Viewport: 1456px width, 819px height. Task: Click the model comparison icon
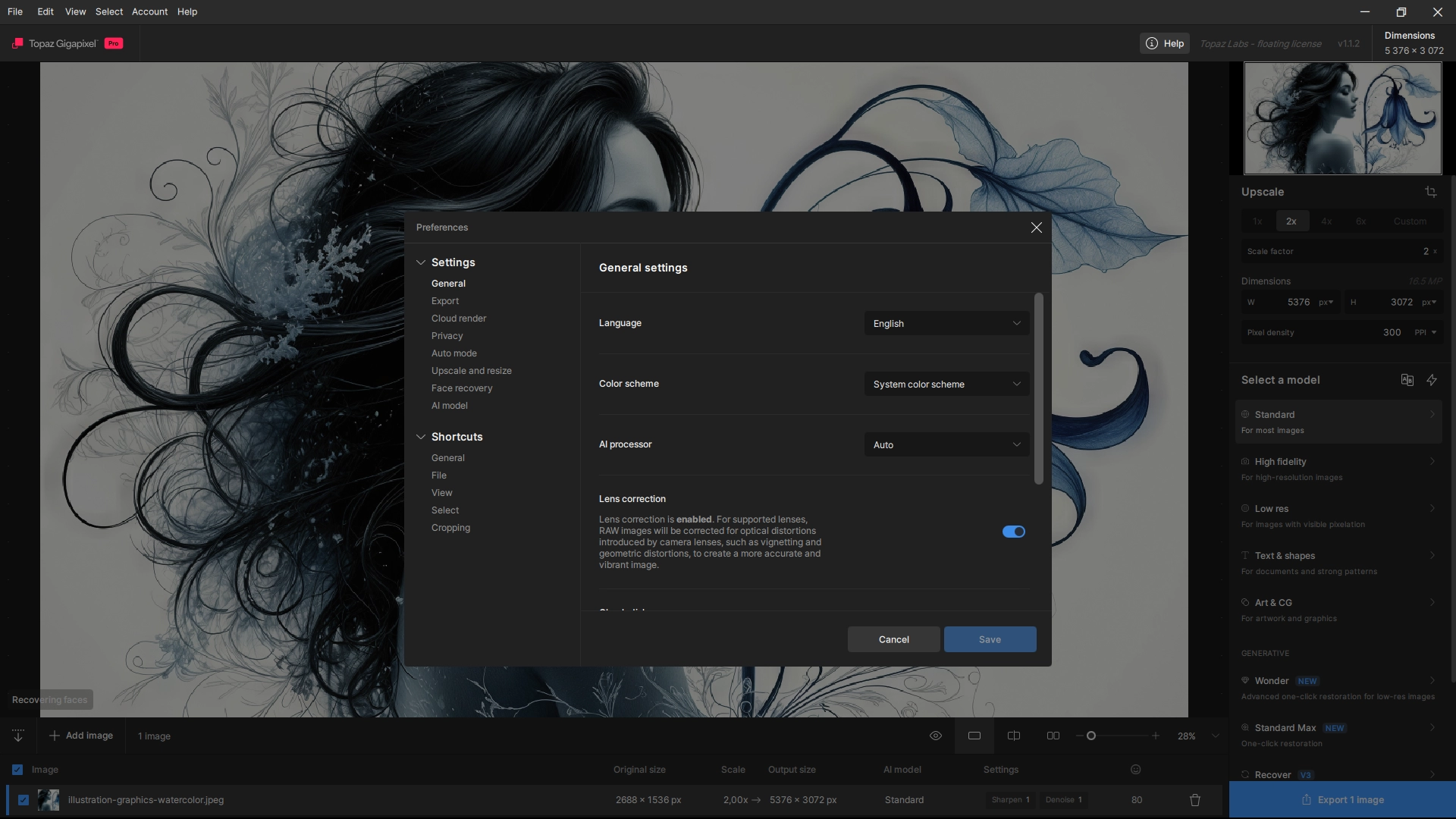click(1407, 380)
